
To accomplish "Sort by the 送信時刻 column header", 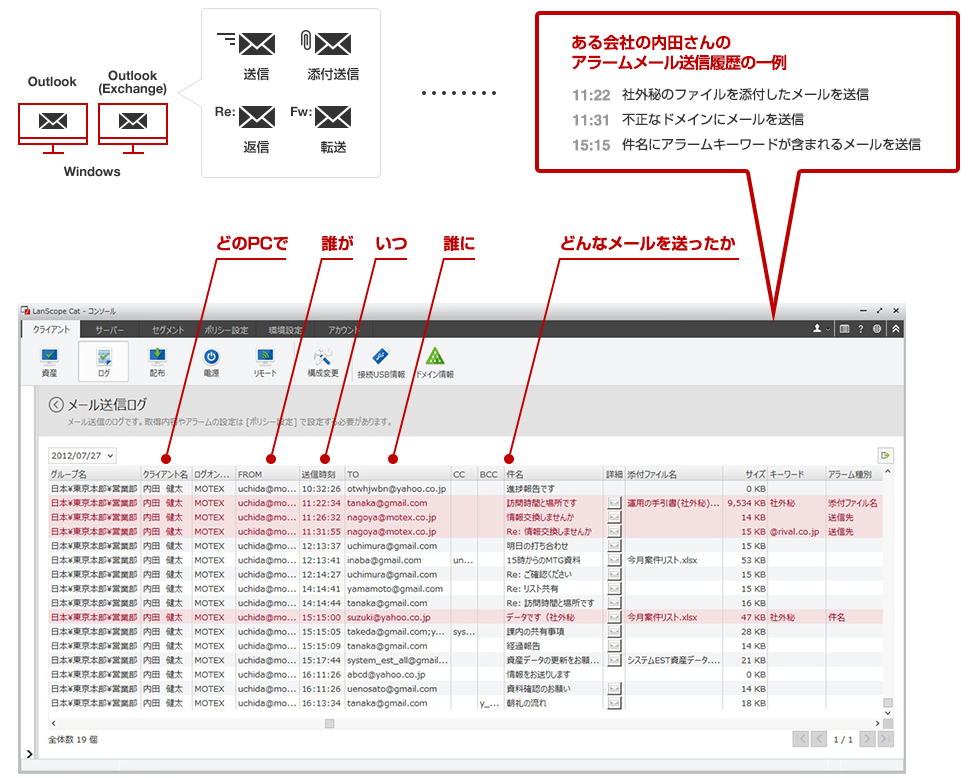I will (x=322, y=474).
